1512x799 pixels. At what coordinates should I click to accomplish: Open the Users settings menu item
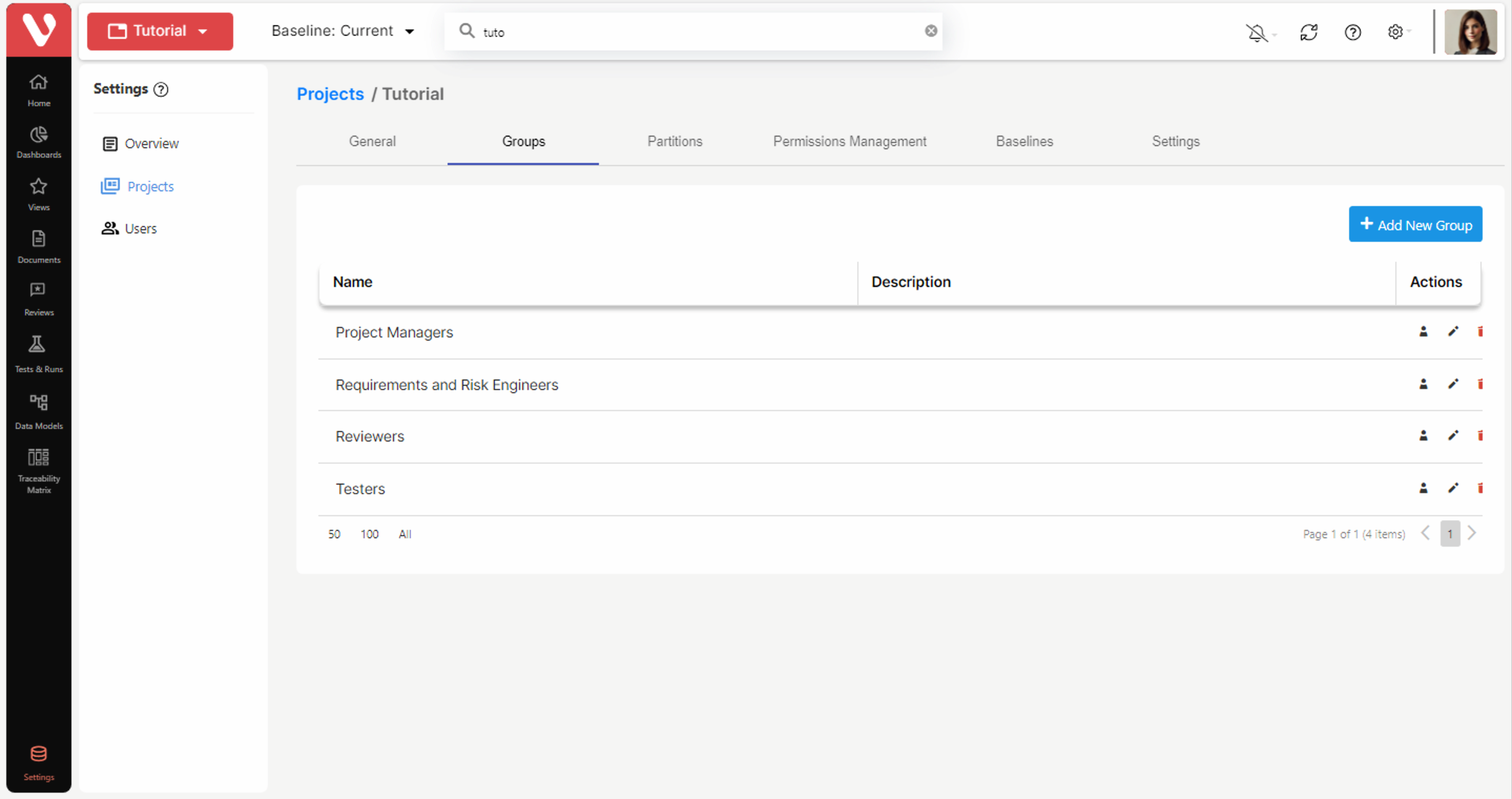click(x=140, y=229)
